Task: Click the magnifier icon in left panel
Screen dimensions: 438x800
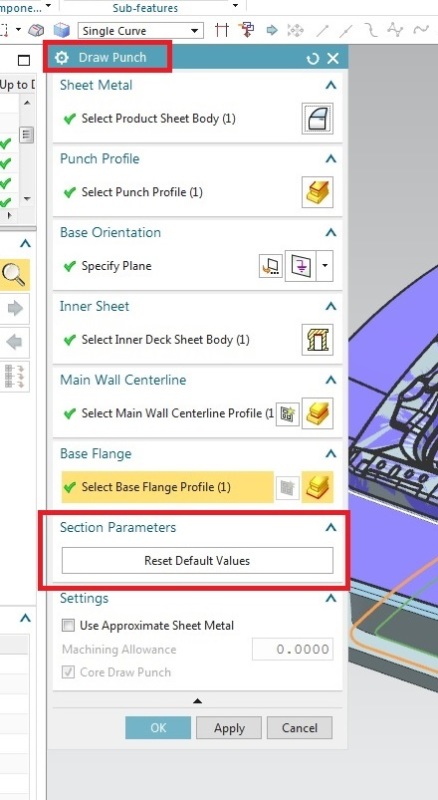Action: [x=14, y=274]
